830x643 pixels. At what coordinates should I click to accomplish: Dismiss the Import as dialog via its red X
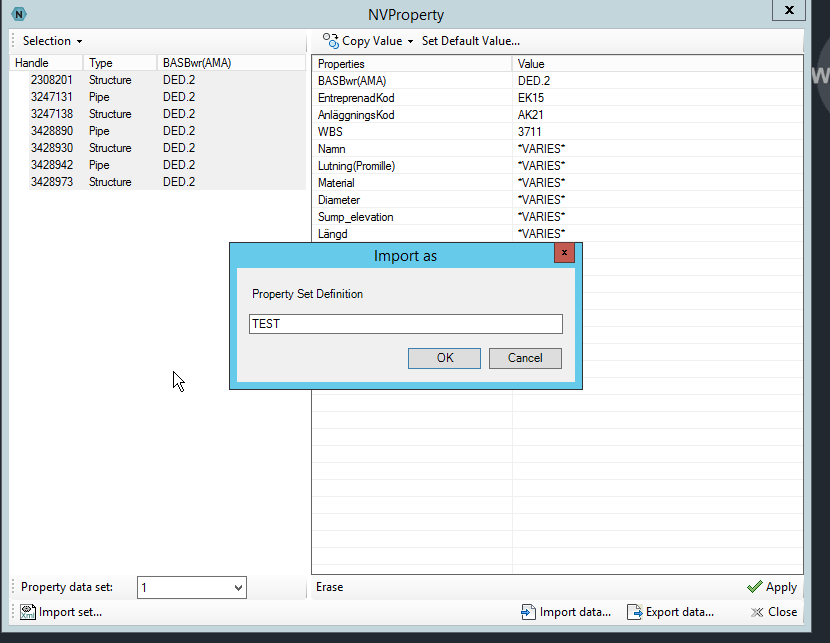pyautogui.click(x=564, y=253)
